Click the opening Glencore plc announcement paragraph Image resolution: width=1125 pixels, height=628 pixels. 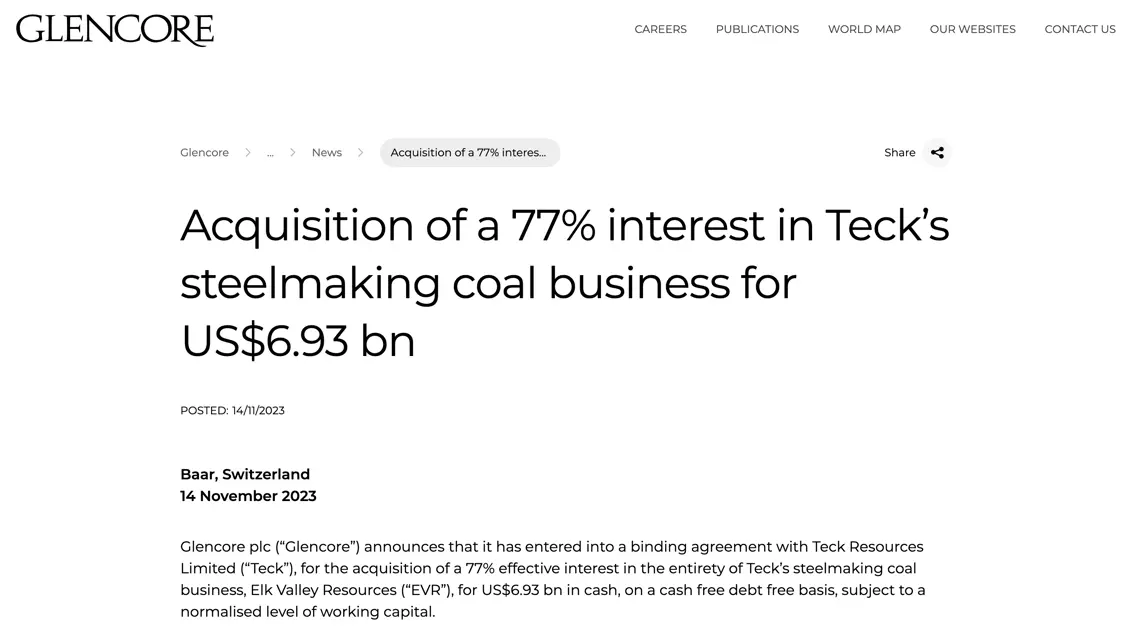pyautogui.click(x=552, y=579)
